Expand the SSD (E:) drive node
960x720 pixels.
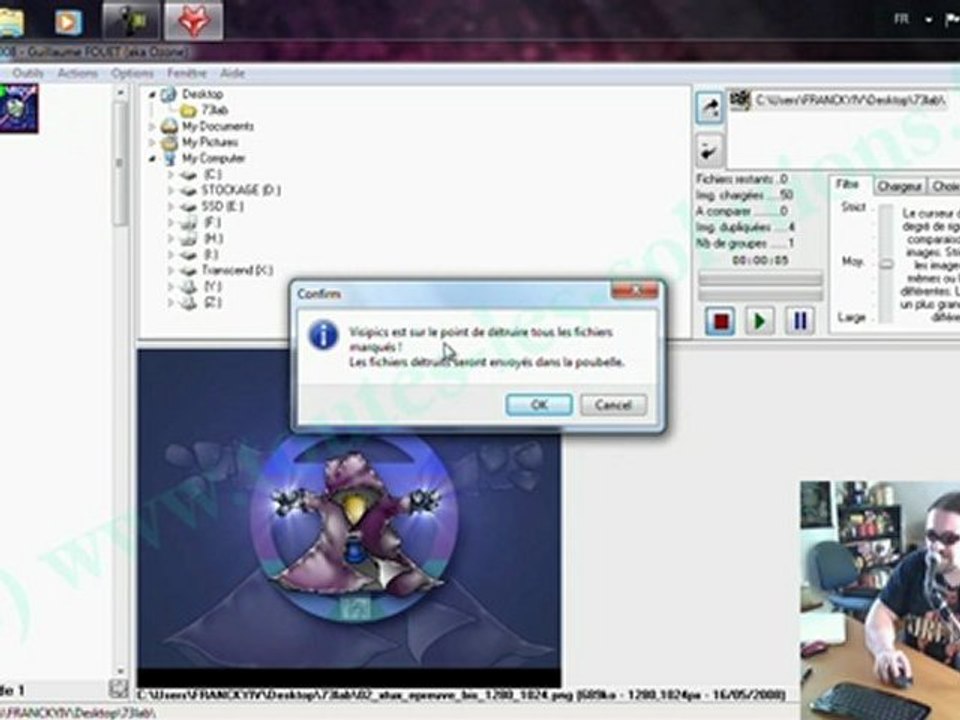(x=171, y=206)
